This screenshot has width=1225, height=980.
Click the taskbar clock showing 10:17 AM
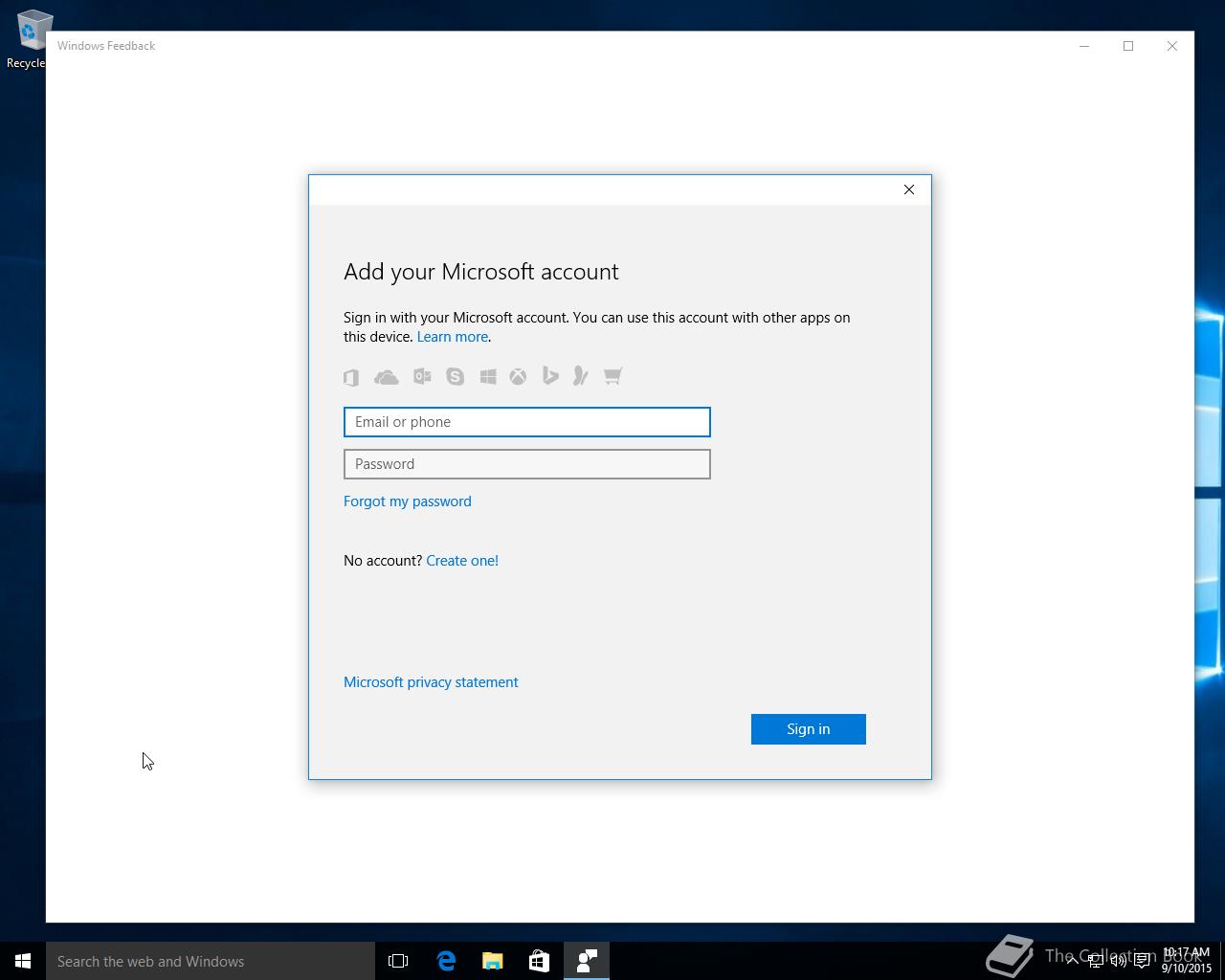(x=1187, y=961)
